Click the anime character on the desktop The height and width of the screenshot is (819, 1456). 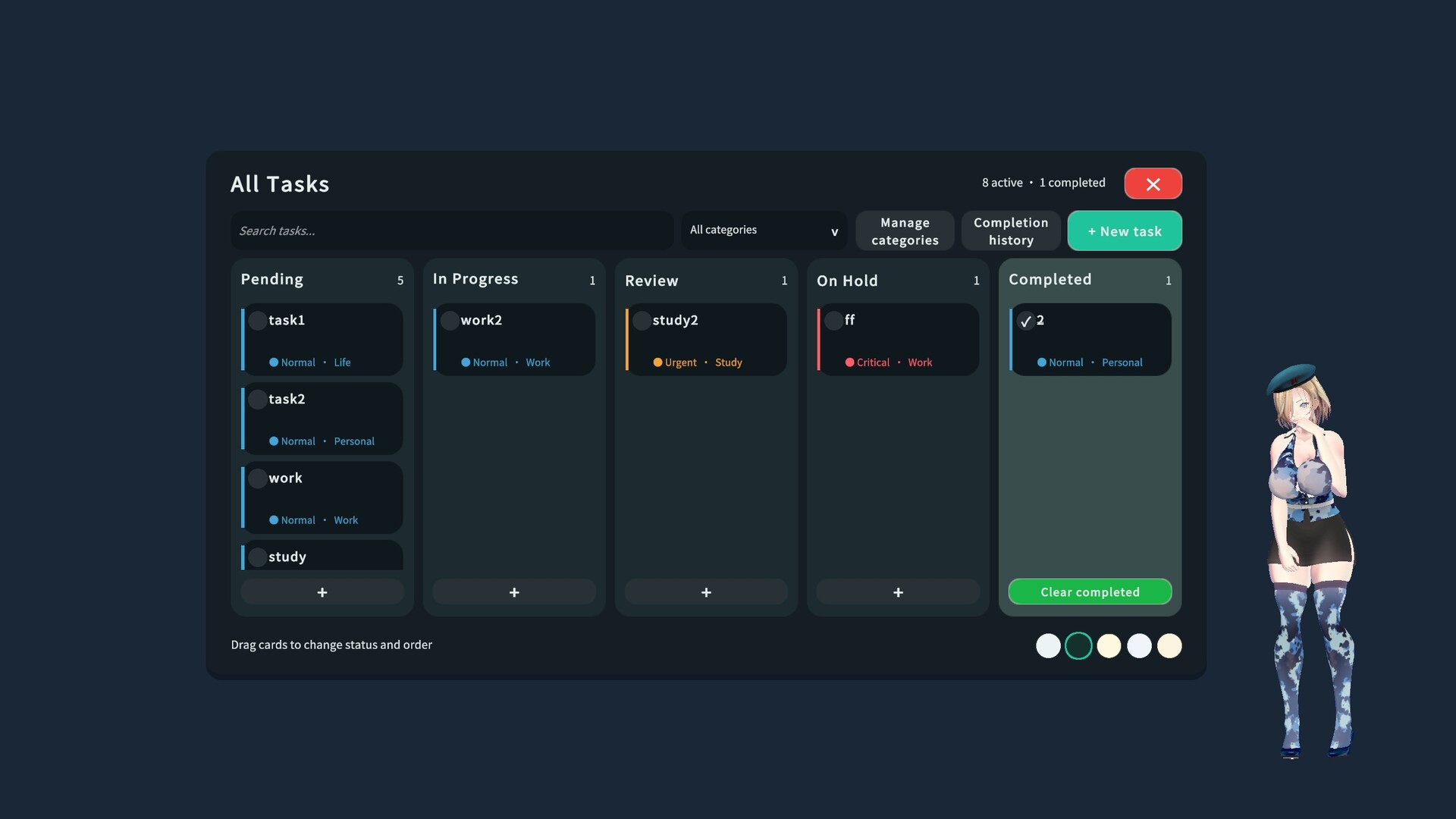(1312, 561)
